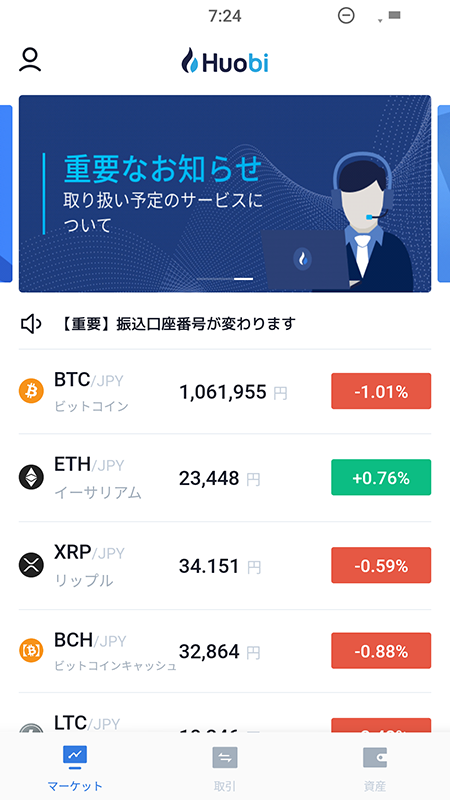The height and width of the screenshot is (800, 450).
Task: Switch to the 取引 trade tab
Action: click(x=225, y=766)
